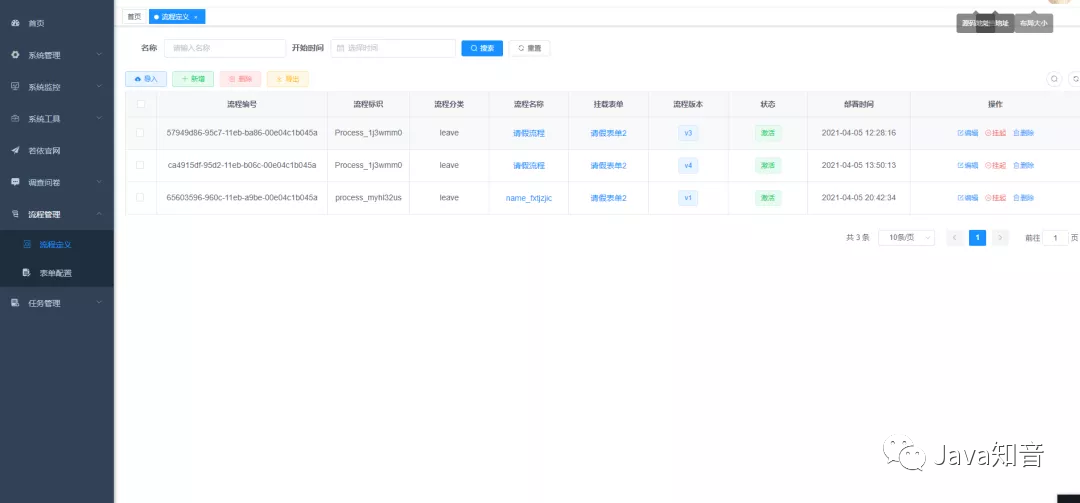Toggle search bar via round magnifier icon
This screenshot has width=1080, height=503.
point(1054,79)
